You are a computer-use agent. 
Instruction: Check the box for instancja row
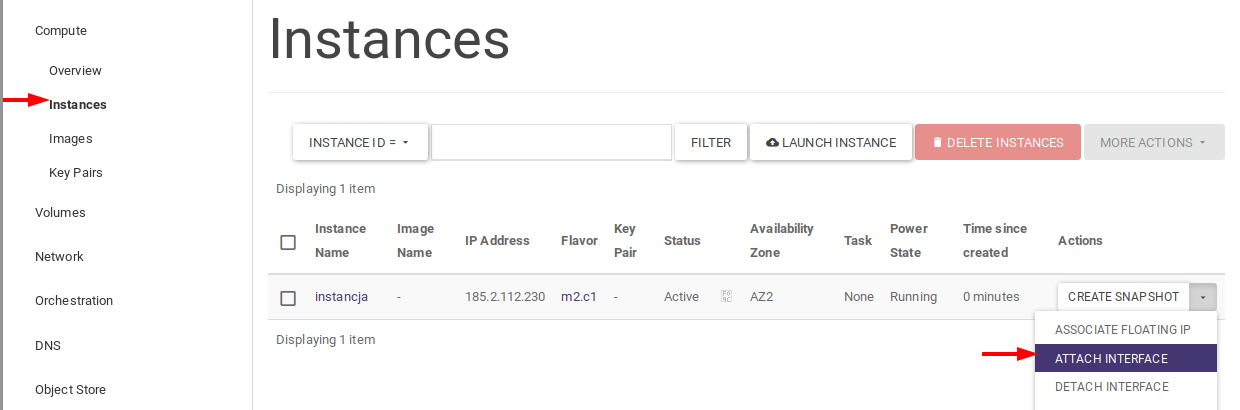[288, 298]
